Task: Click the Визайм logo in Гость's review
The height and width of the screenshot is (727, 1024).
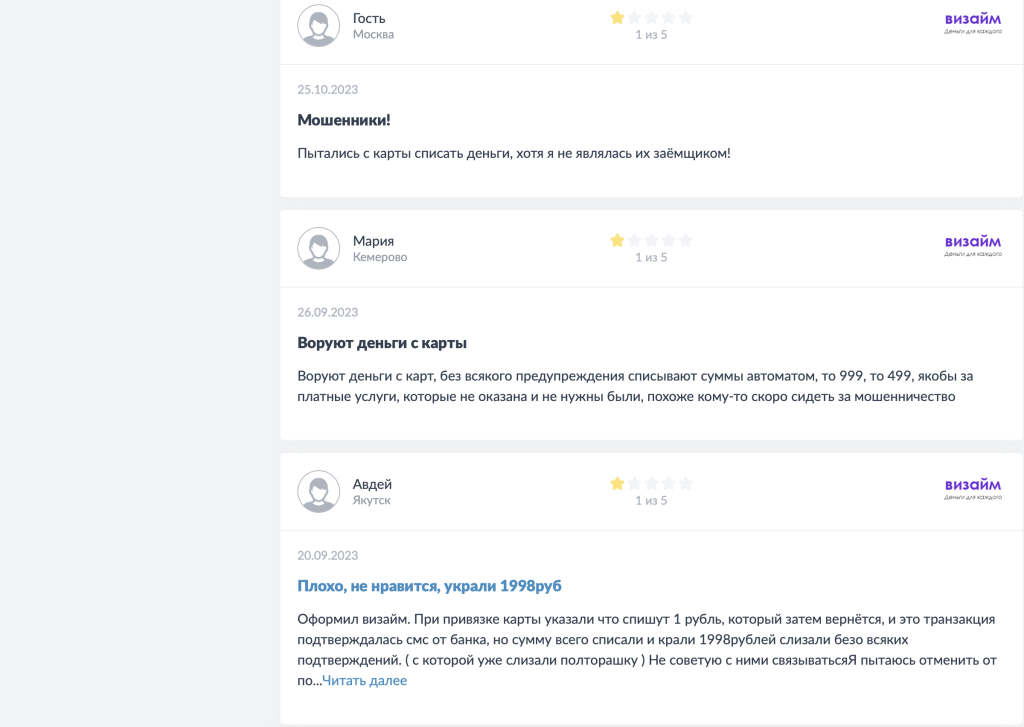Action: pyautogui.click(x=972, y=23)
